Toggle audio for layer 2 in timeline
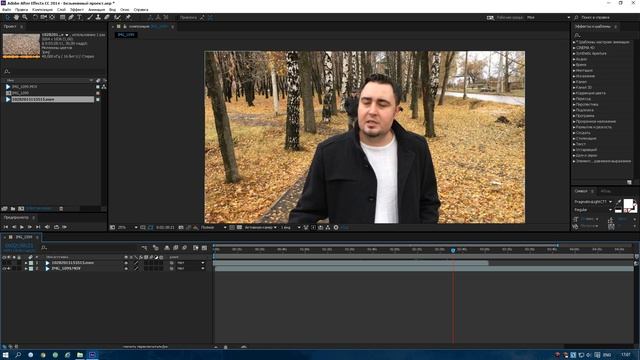This screenshot has height=360, width=640. tap(9, 269)
